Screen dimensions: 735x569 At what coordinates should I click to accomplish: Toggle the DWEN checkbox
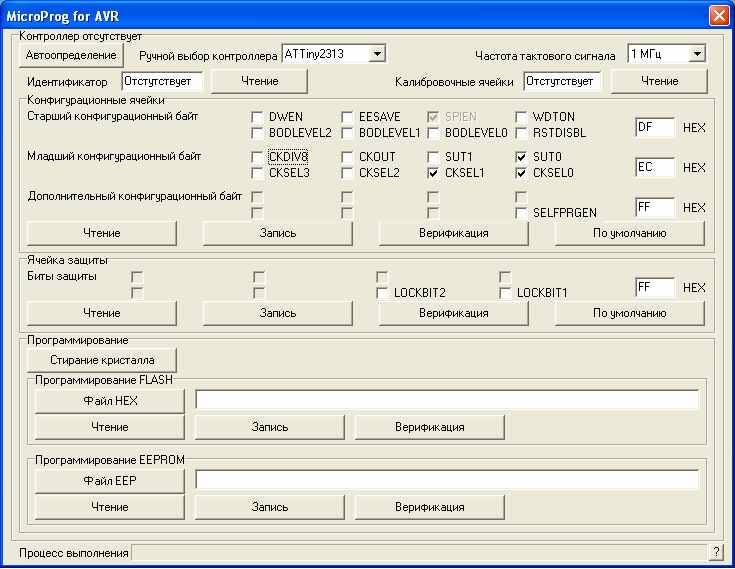click(x=257, y=117)
